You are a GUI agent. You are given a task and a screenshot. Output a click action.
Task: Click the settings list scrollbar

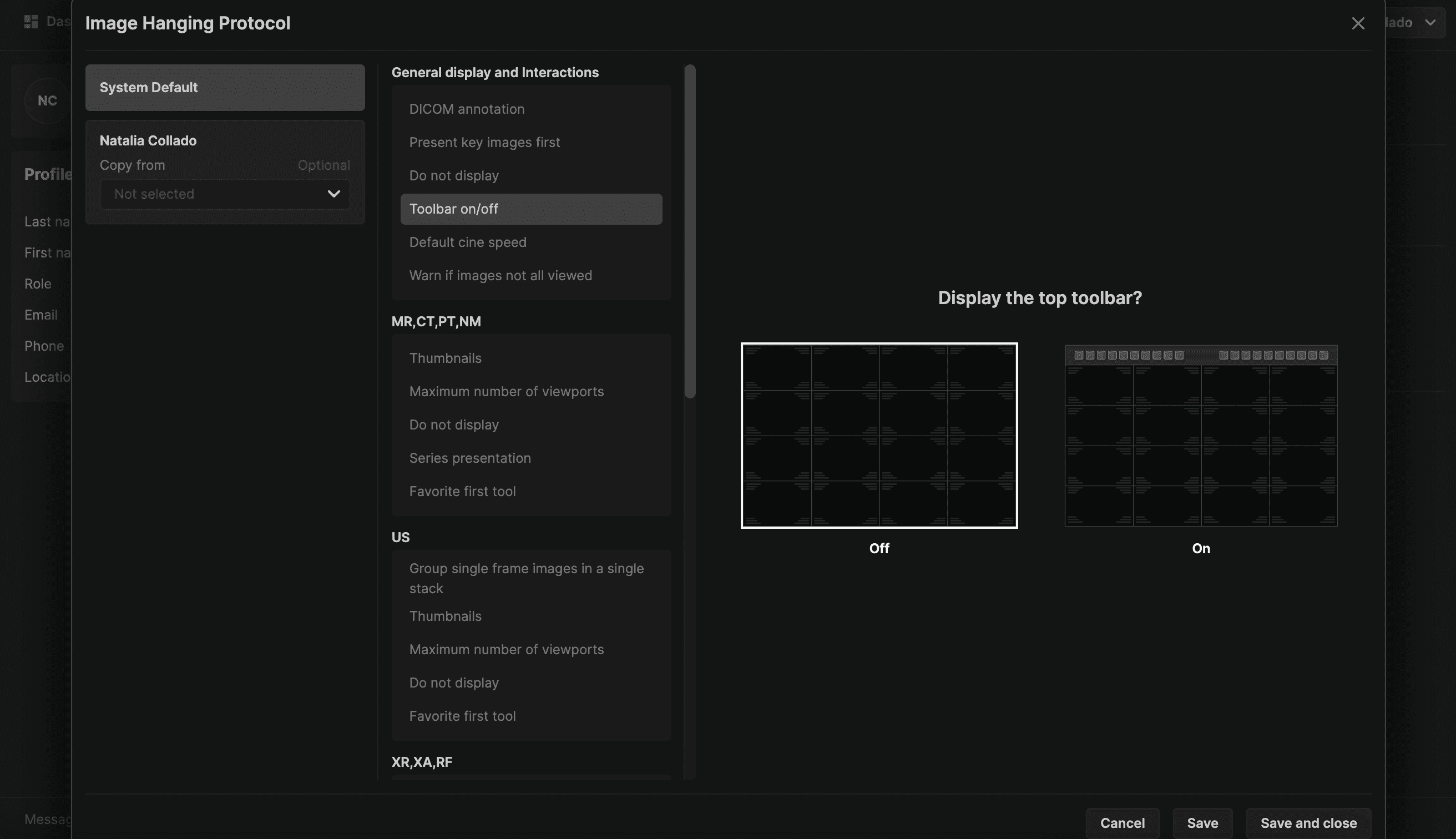click(x=690, y=230)
